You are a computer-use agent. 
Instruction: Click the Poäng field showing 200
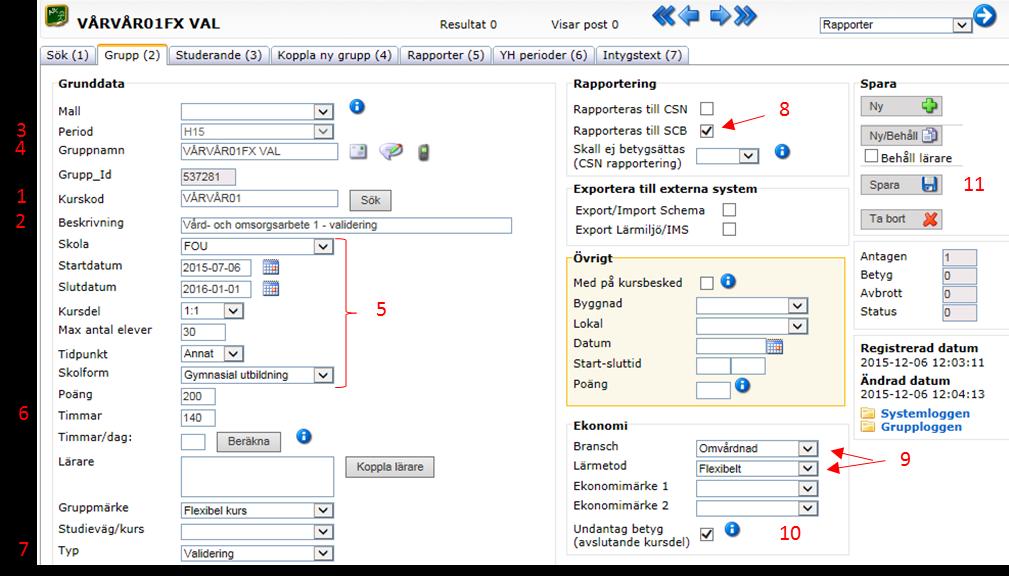pos(198,396)
